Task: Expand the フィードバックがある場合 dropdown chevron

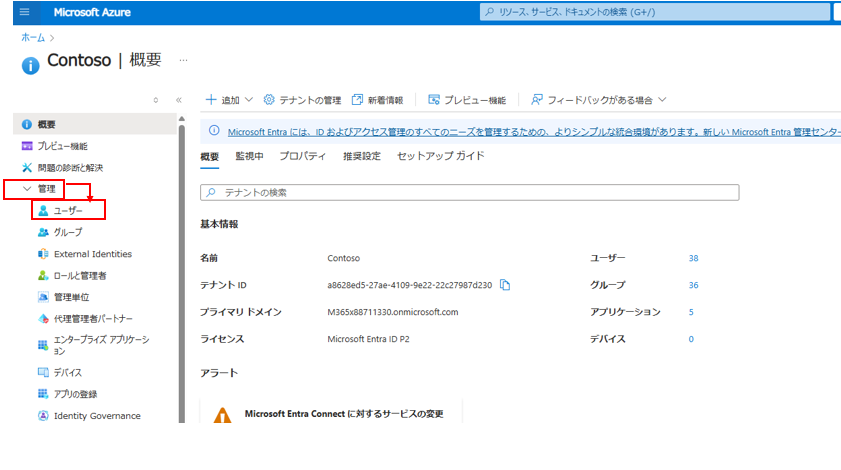Action: tap(662, 100)
